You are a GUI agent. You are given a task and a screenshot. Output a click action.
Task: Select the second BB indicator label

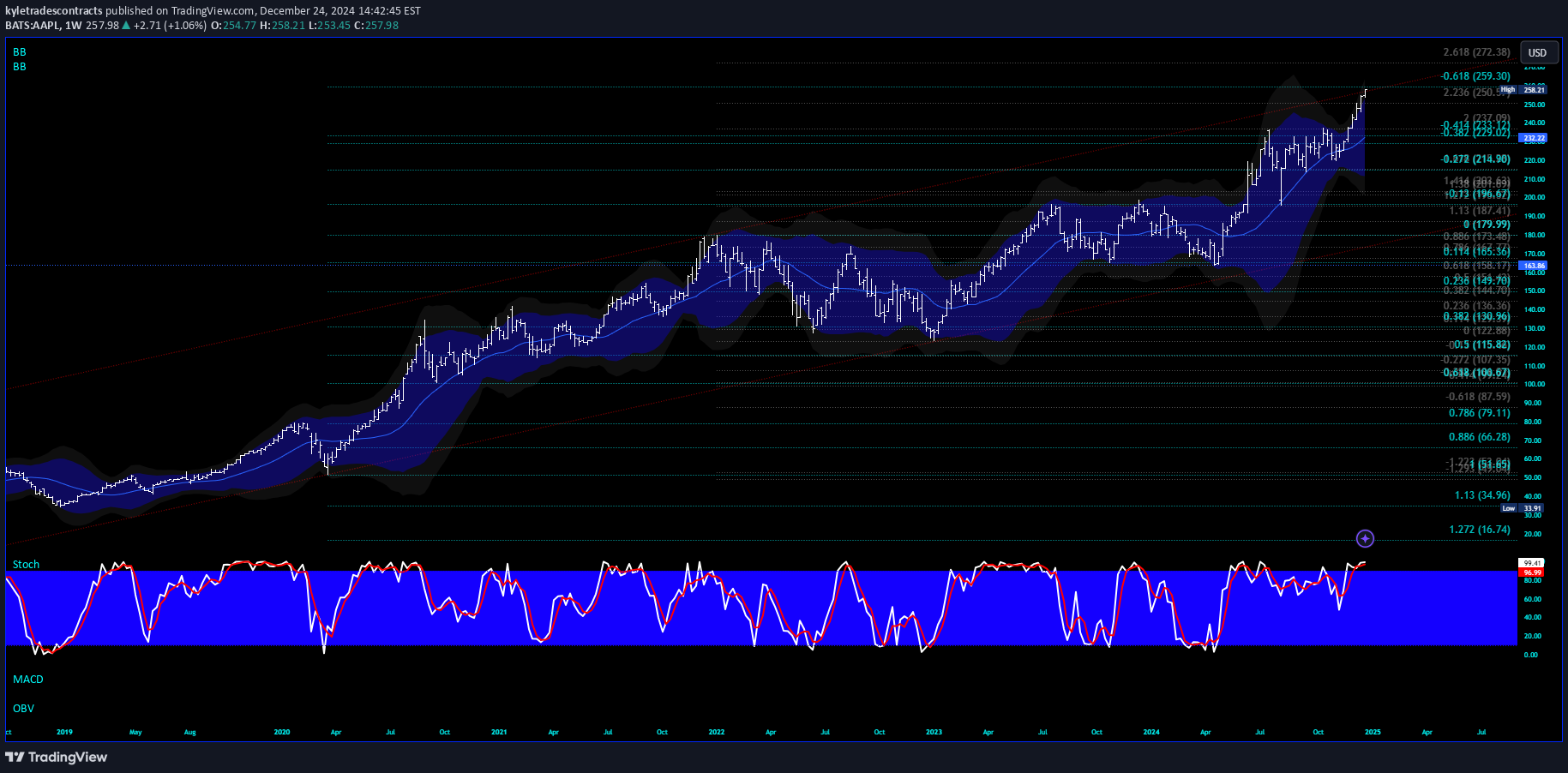[20, 67]
